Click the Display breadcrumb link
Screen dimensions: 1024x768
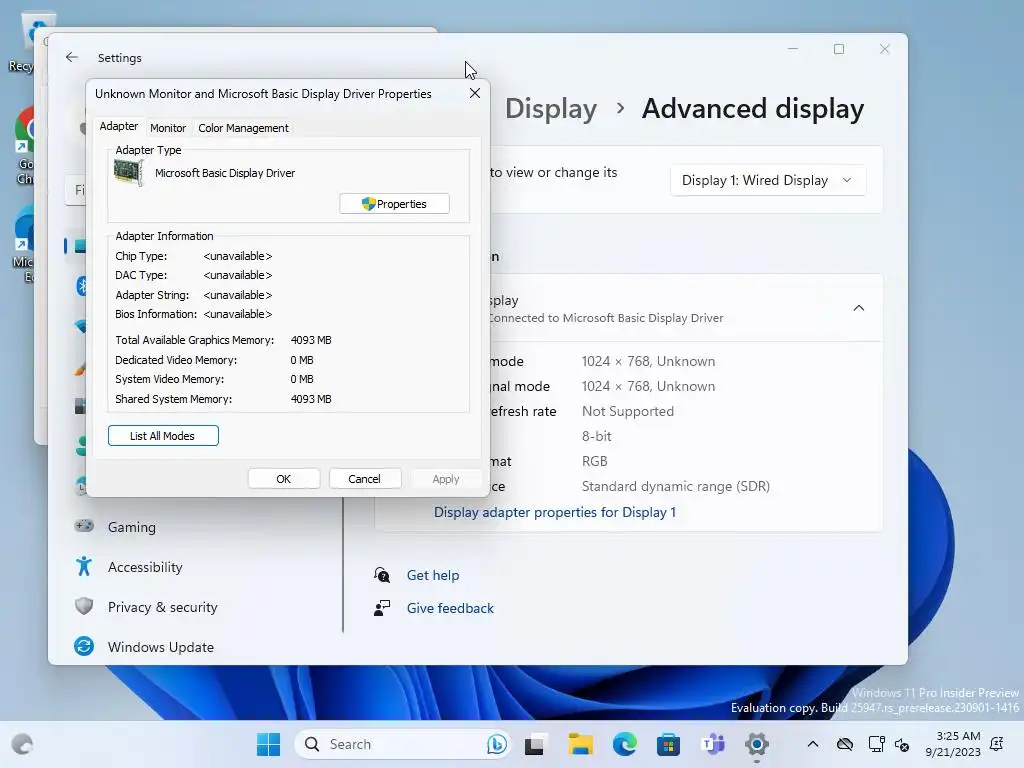click(x=551, y=108)
